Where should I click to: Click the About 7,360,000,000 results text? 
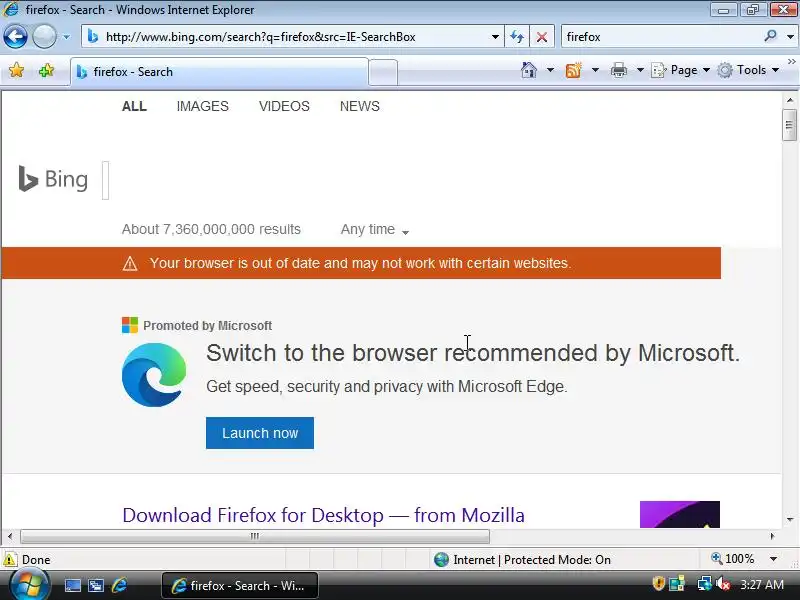(211, 230)
